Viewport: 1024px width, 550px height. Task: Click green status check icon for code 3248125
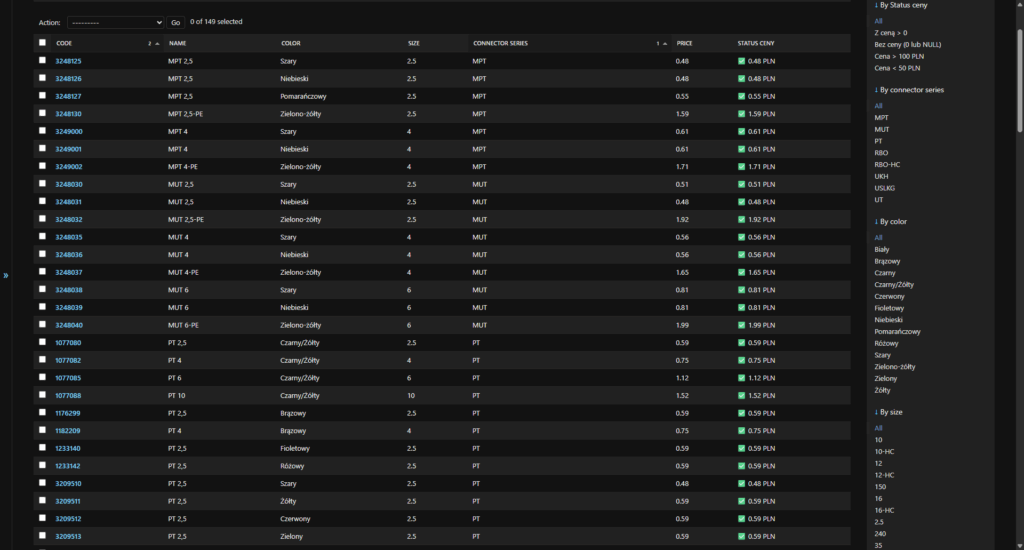(x=742, y=61)
